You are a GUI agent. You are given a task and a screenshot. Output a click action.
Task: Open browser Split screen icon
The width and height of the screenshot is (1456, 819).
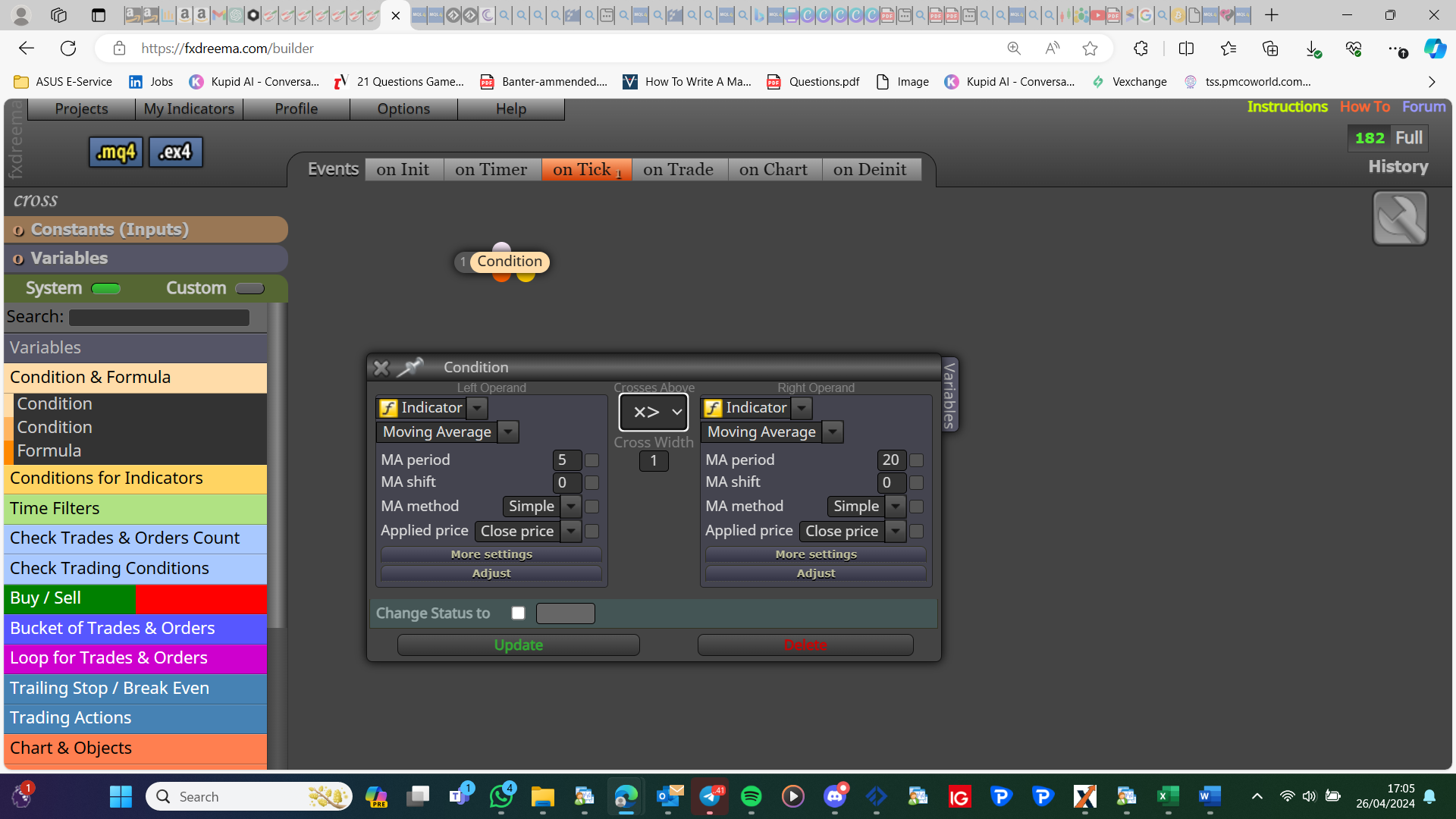tap(1186, 49)
